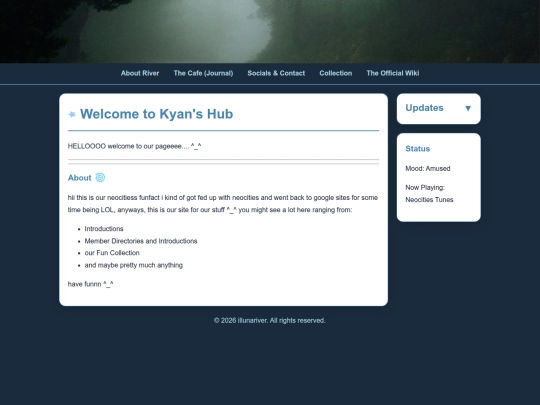
Task: Go to The Cafe (Journal) link
Action: (x=203, y=73)
